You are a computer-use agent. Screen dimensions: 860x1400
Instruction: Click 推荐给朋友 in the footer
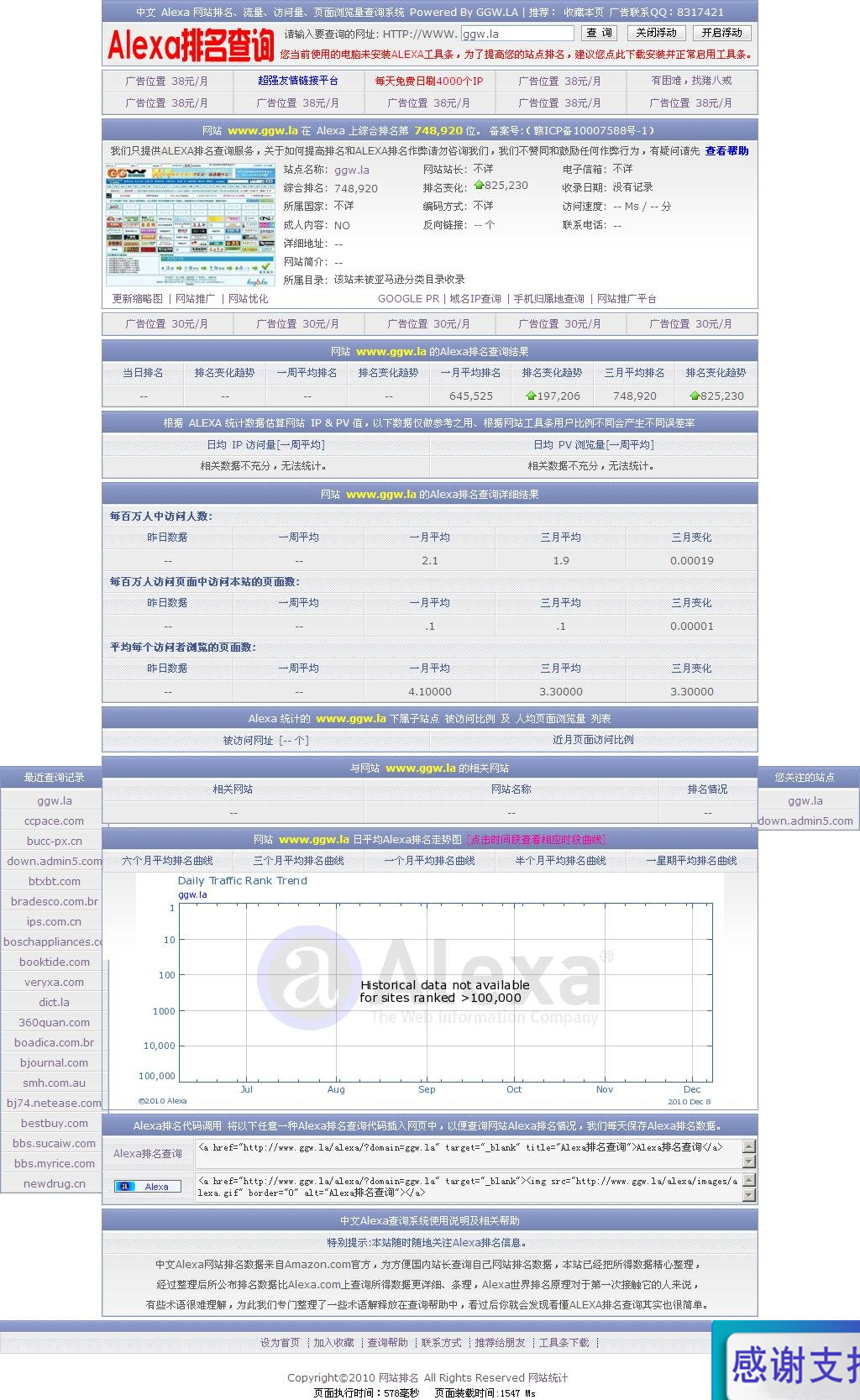[x=501, y=1343]
